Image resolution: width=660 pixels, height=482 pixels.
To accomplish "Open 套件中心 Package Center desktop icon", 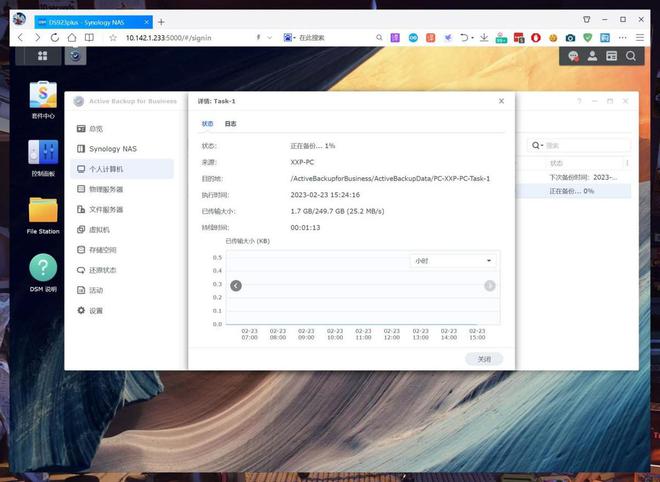I will pyautogui.click(x=43, y=97).
